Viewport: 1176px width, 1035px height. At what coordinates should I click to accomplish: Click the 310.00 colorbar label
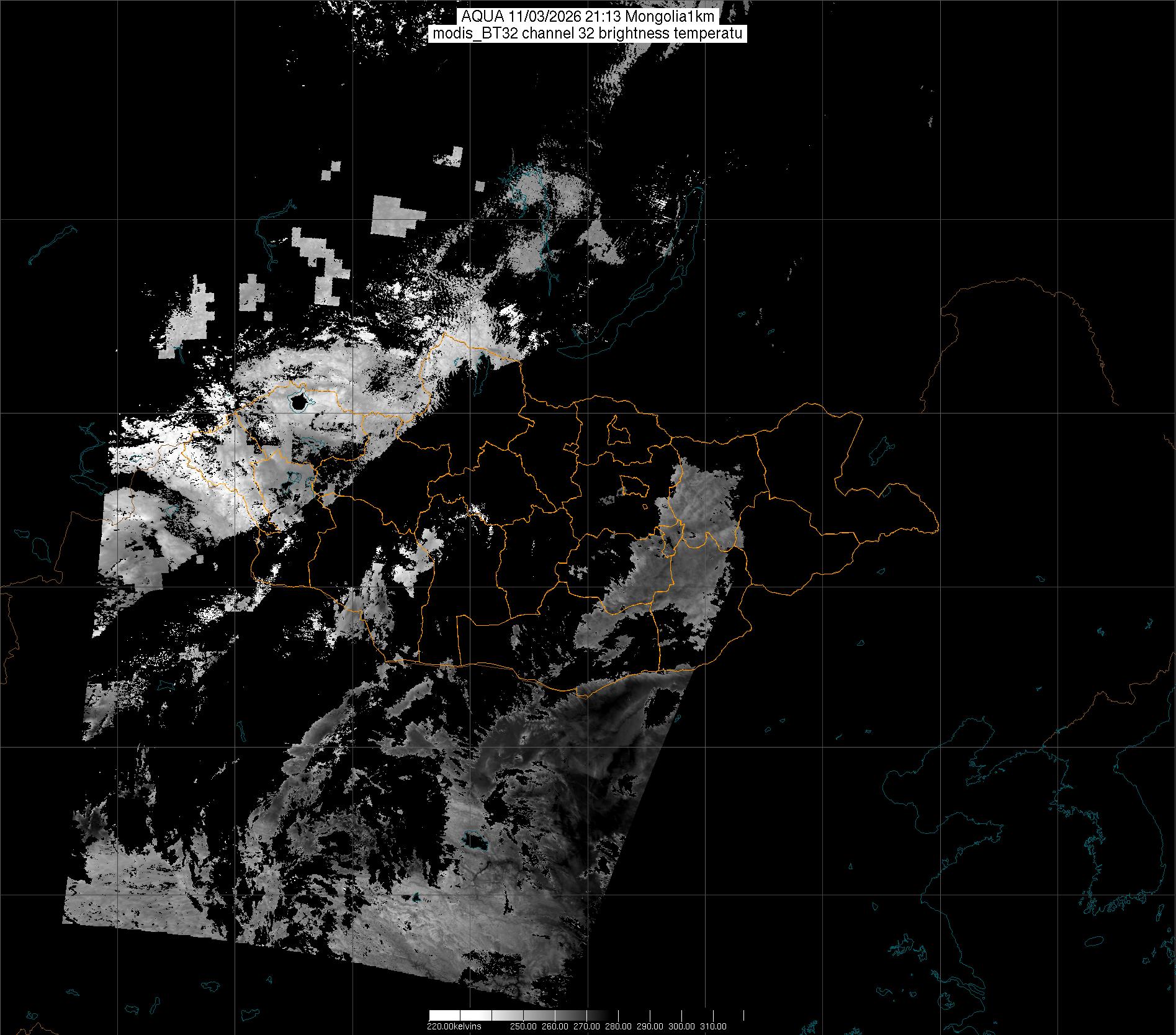click(x=714, y=1026)
